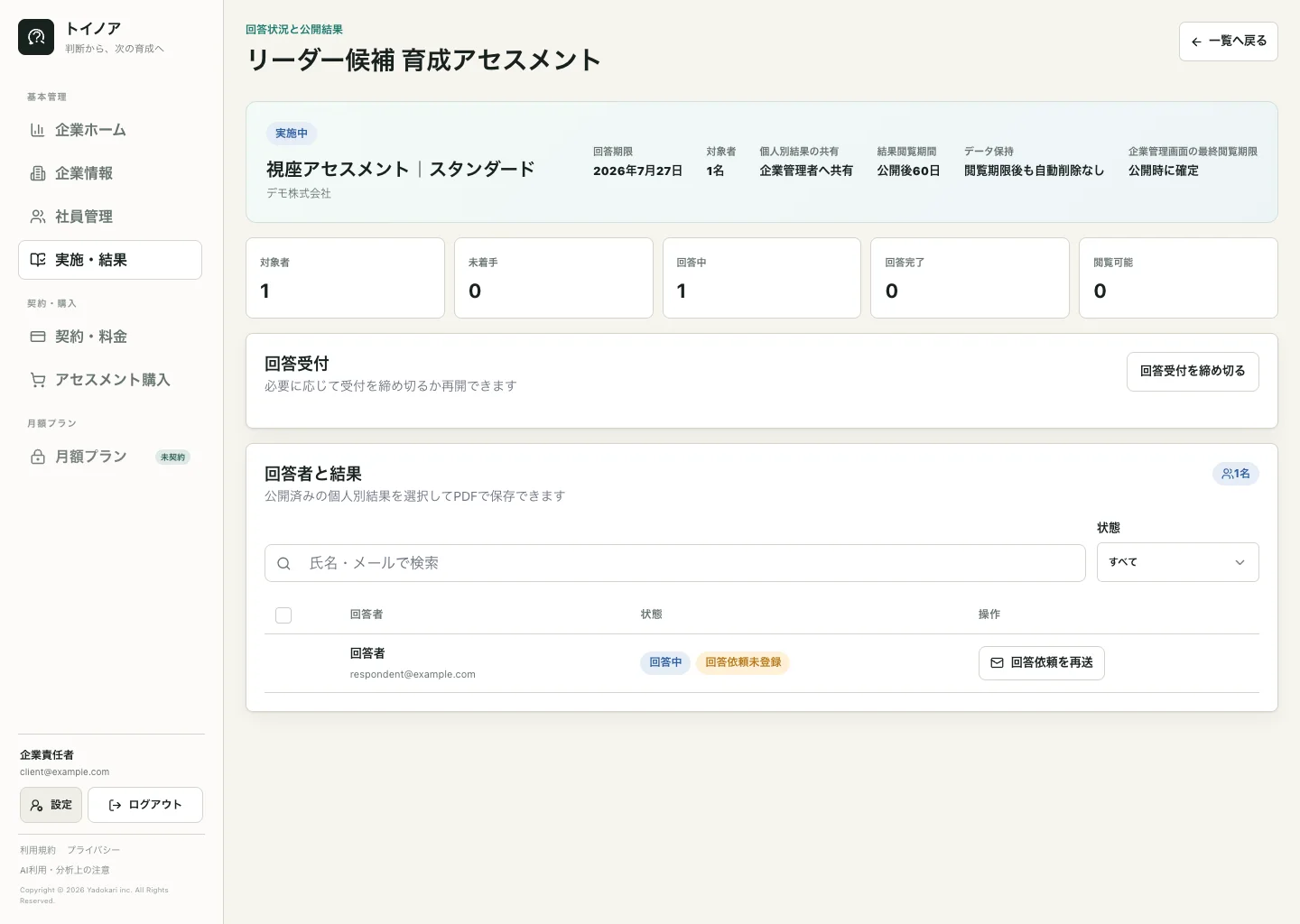Click the 月額プラン lock icon
The image size is (1300, 924).
38,457
